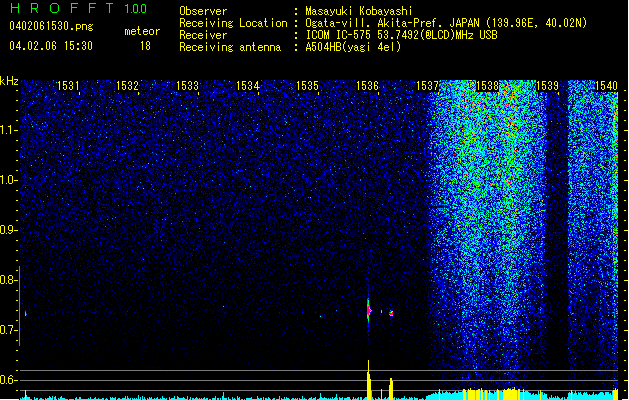Click the 1539 time axis marker

pos(547,86)
